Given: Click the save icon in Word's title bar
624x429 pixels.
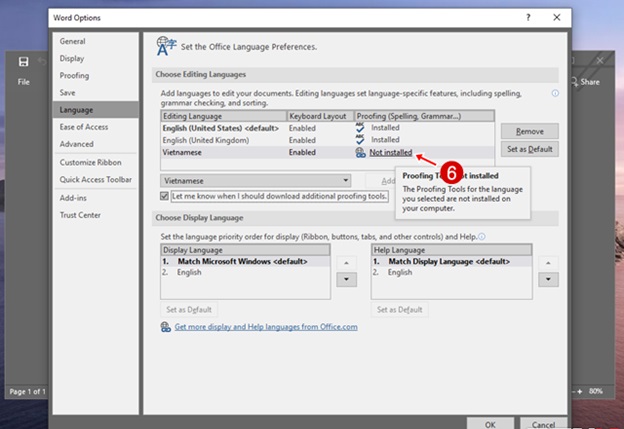Looking at the screenshot, I should coord(23,62).
